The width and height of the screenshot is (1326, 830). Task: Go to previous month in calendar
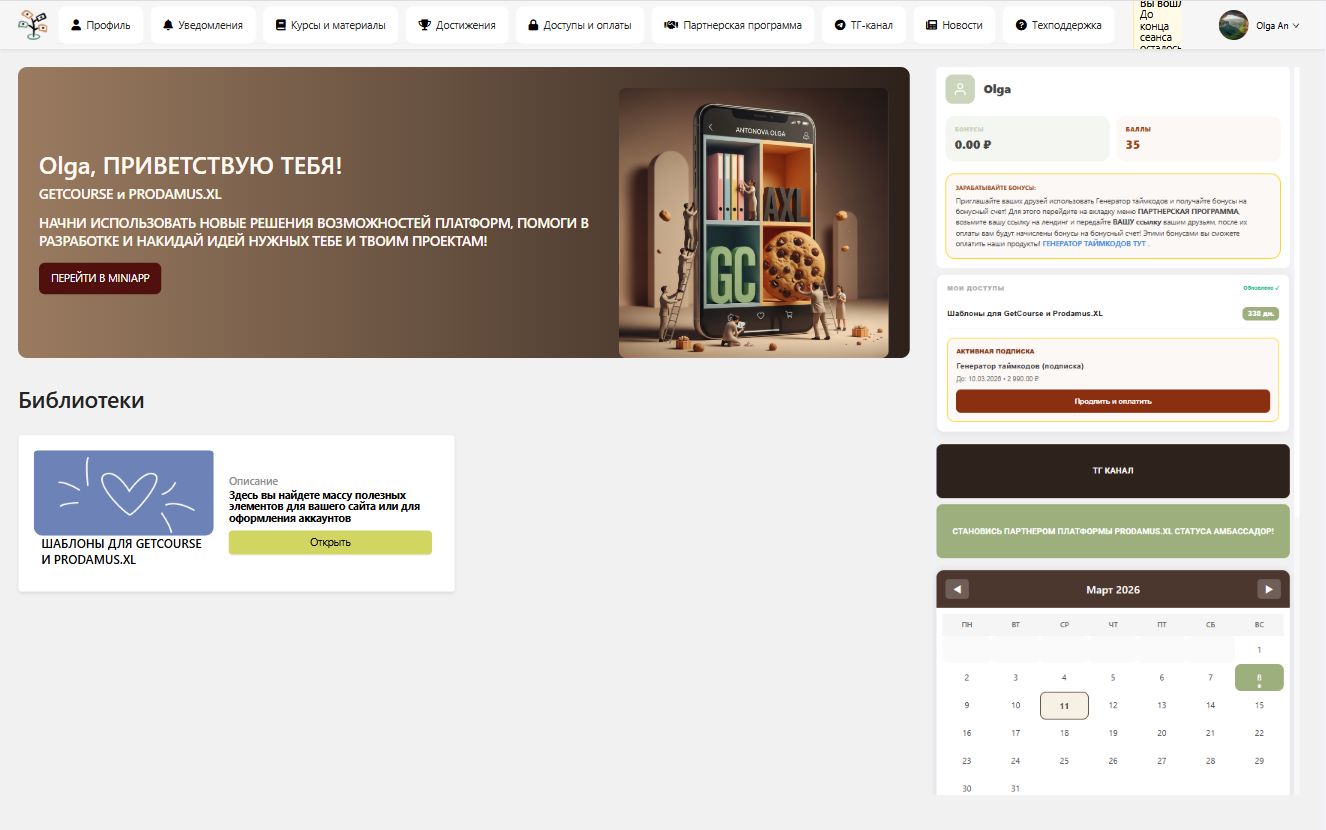click(x=957, y=589)
